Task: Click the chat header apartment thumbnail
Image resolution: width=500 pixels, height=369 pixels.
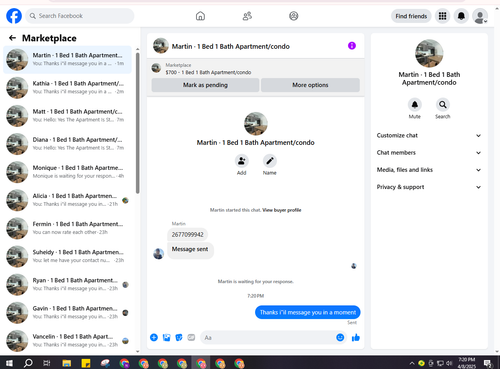Action: pos(161,46)
